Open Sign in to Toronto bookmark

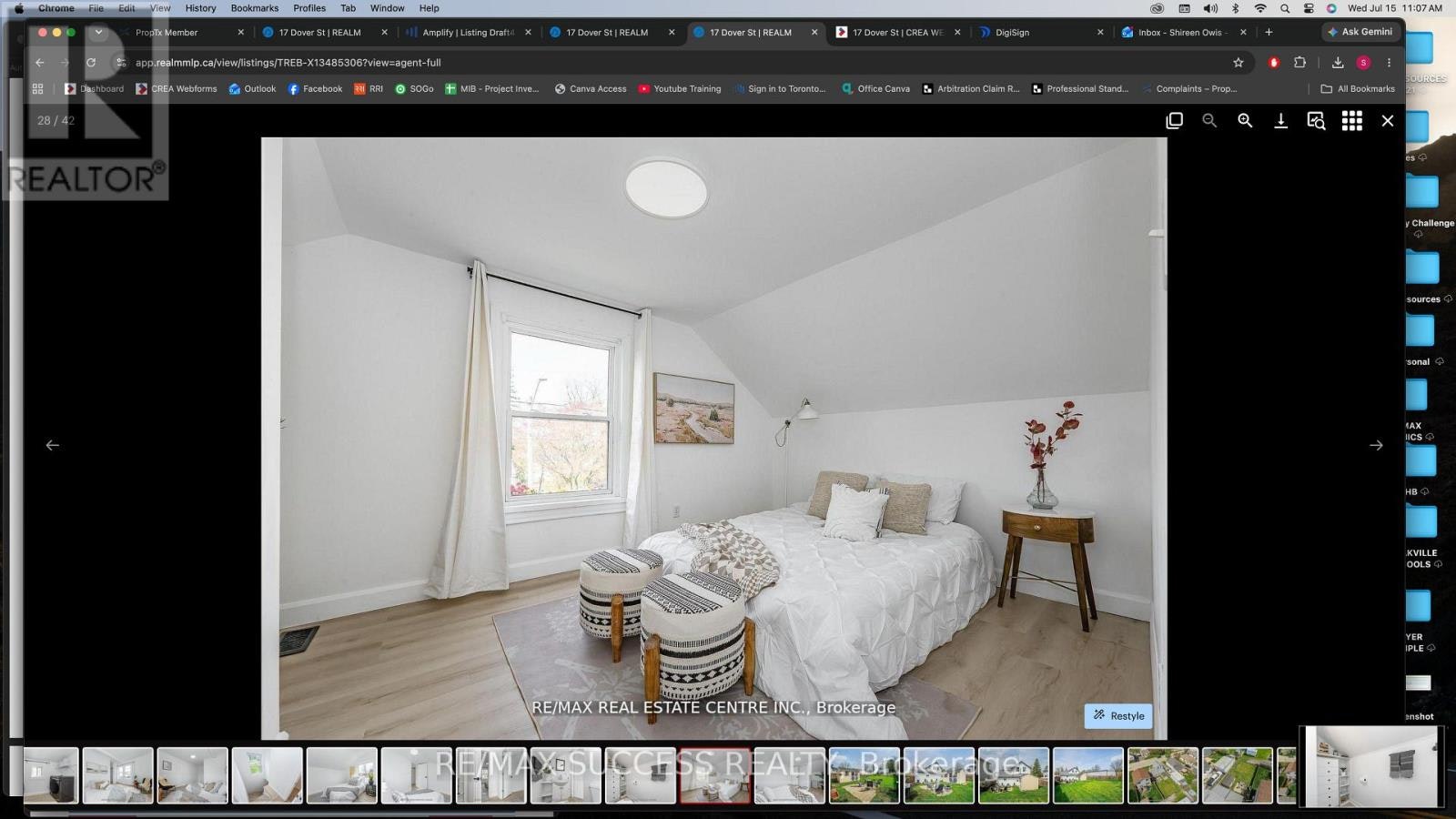click(x=780, y=88)
